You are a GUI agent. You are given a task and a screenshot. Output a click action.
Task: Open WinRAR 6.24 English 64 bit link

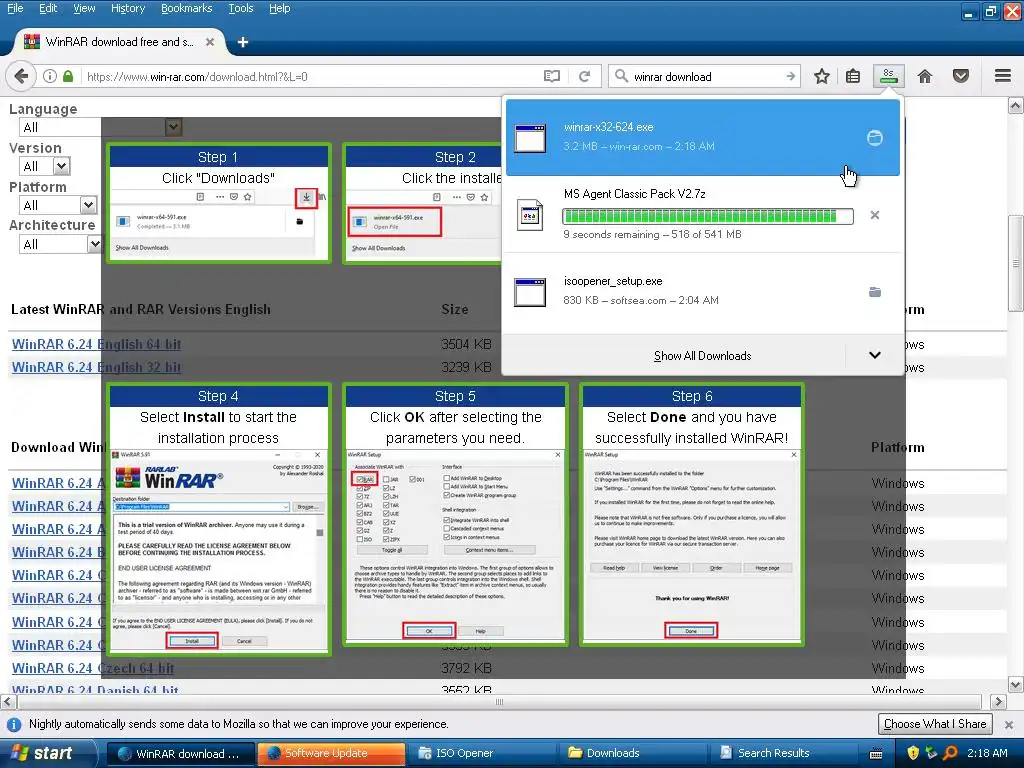pos(96,344)
